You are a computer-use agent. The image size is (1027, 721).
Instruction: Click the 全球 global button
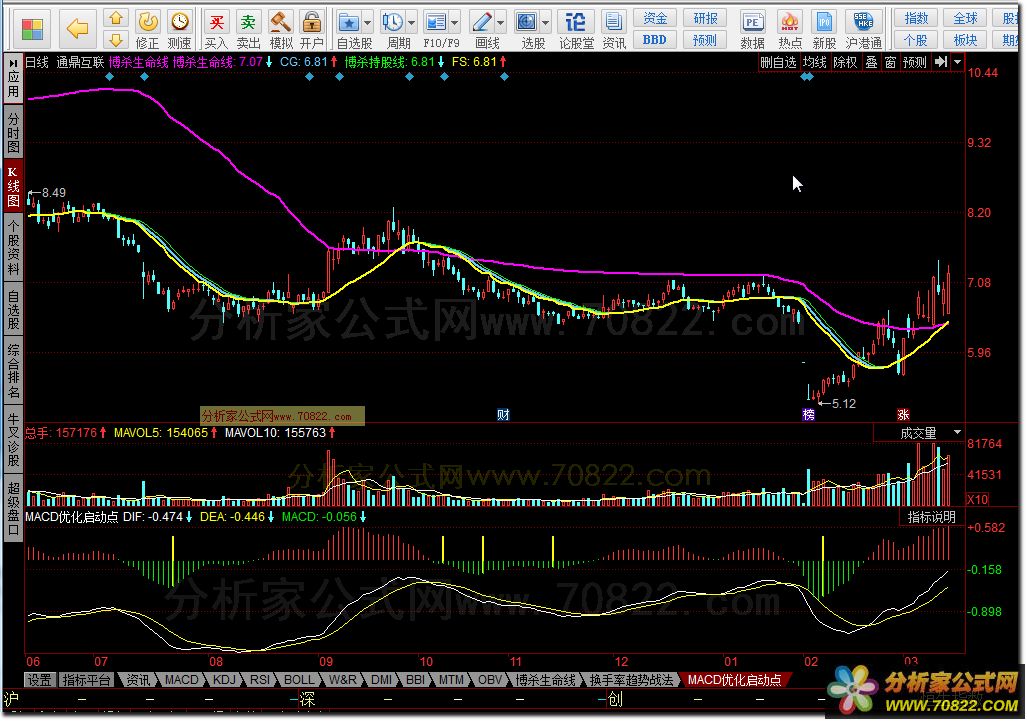pyautogui.click(x=965, y=18)
